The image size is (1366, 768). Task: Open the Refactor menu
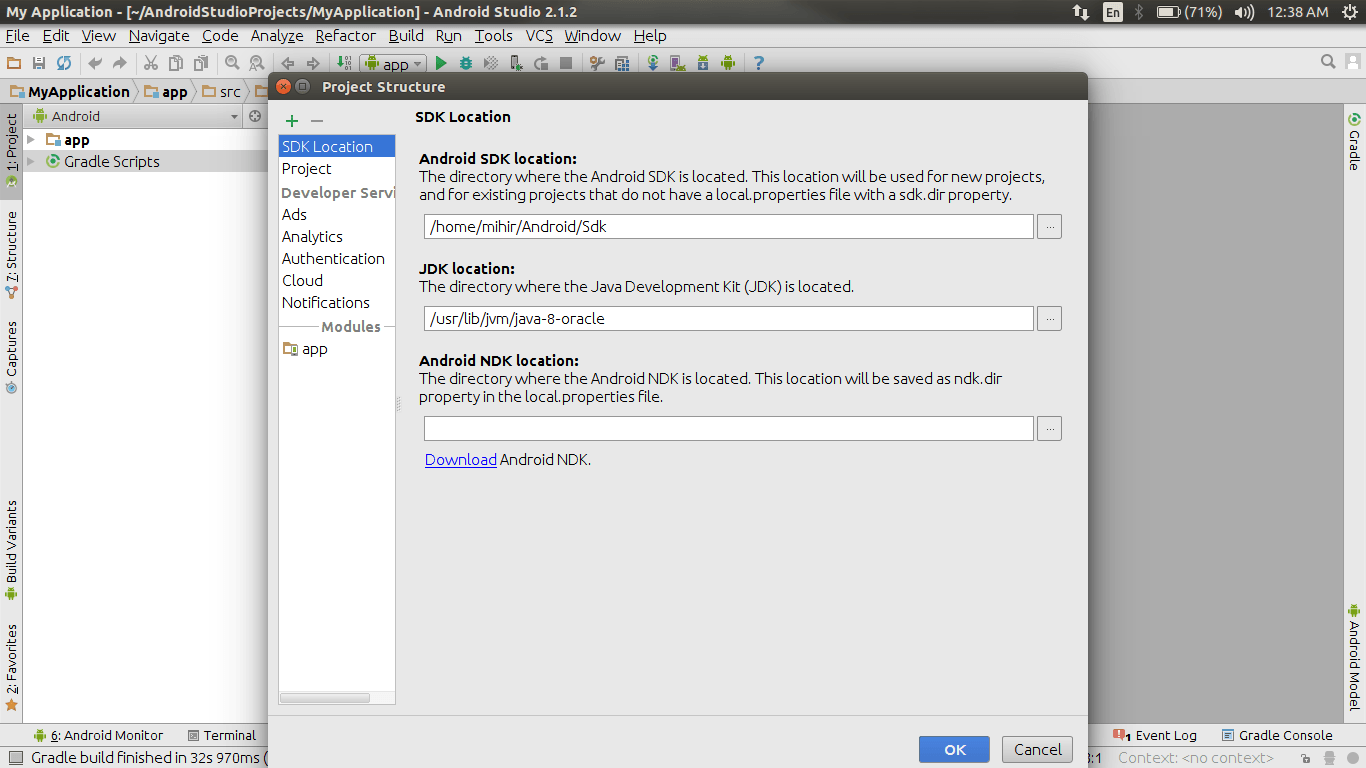tap(345, 36)
